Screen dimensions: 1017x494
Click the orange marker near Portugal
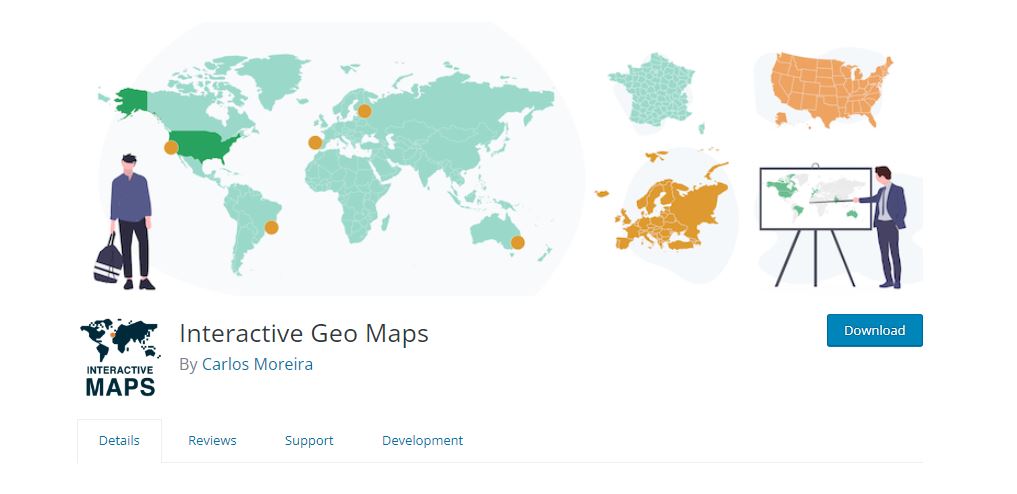[x=315, y=143]
